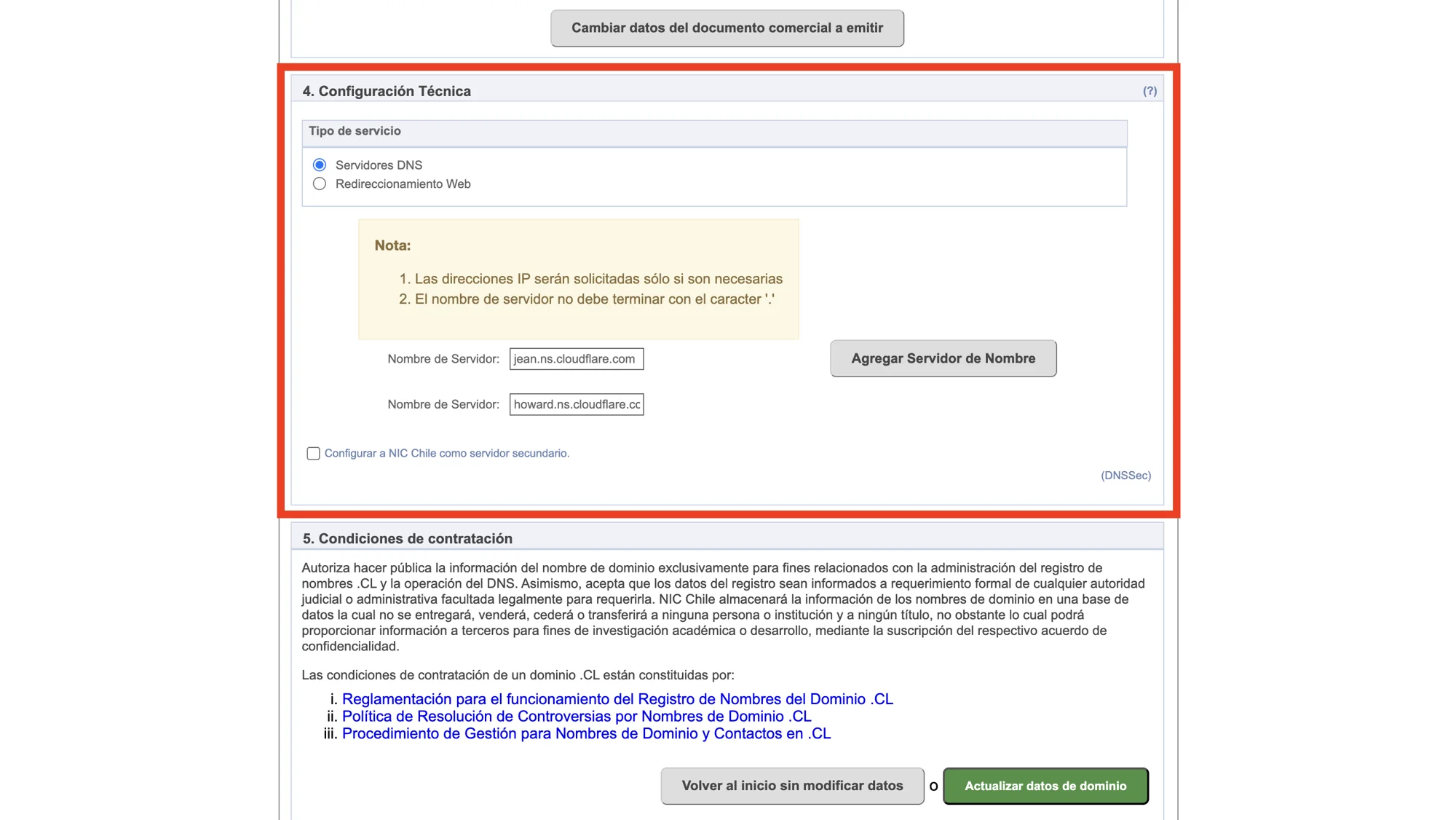Open the (?) help link in Configuración Técnica

click(1149, 91)
